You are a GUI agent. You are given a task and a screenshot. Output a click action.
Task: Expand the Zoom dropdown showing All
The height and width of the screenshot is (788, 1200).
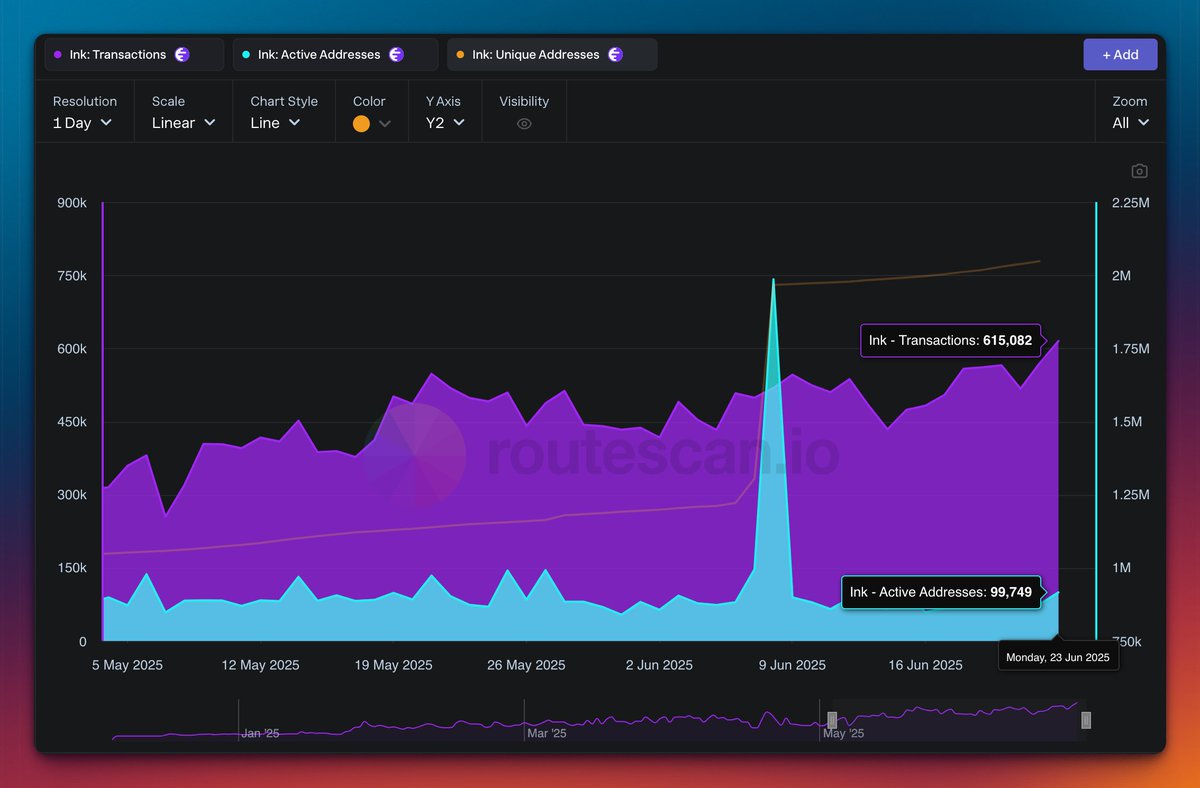(x=1129, y=122)
